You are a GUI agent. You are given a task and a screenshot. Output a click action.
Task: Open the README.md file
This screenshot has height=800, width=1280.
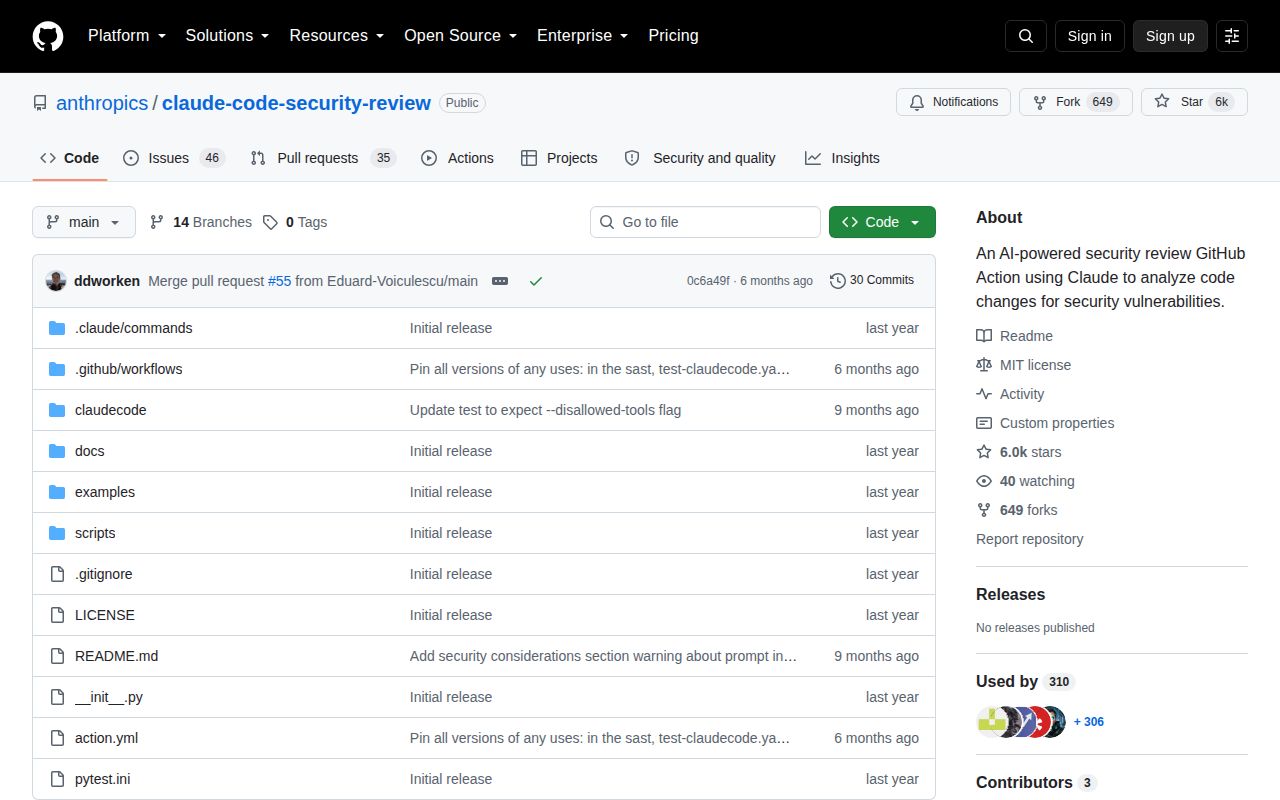116,656
